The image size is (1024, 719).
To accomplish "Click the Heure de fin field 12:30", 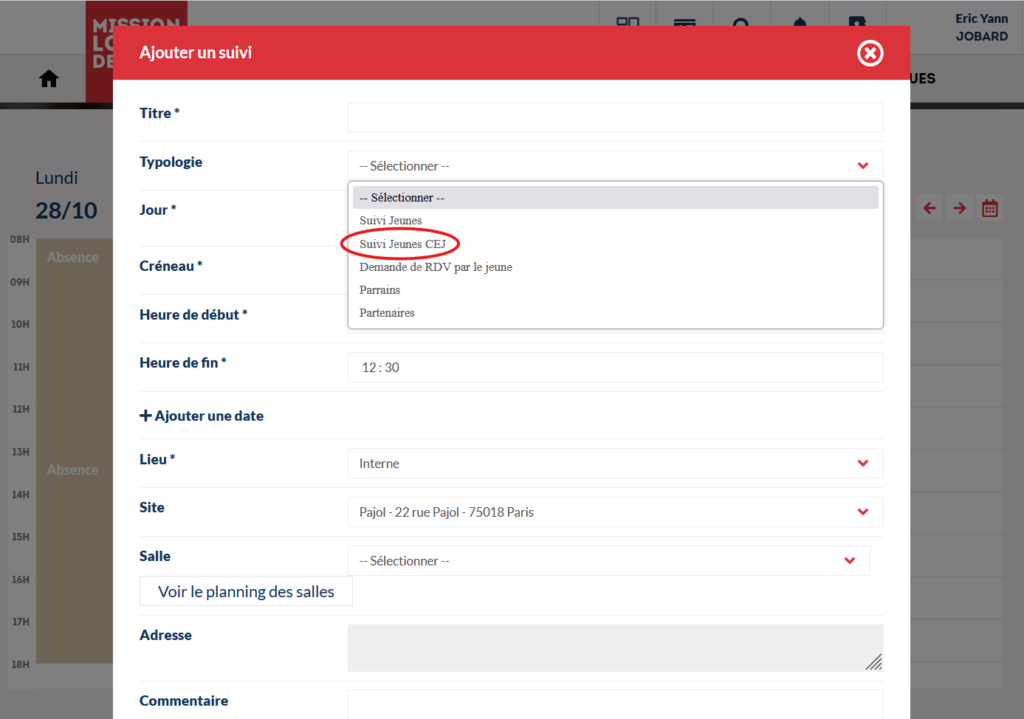I will point(615,367).
